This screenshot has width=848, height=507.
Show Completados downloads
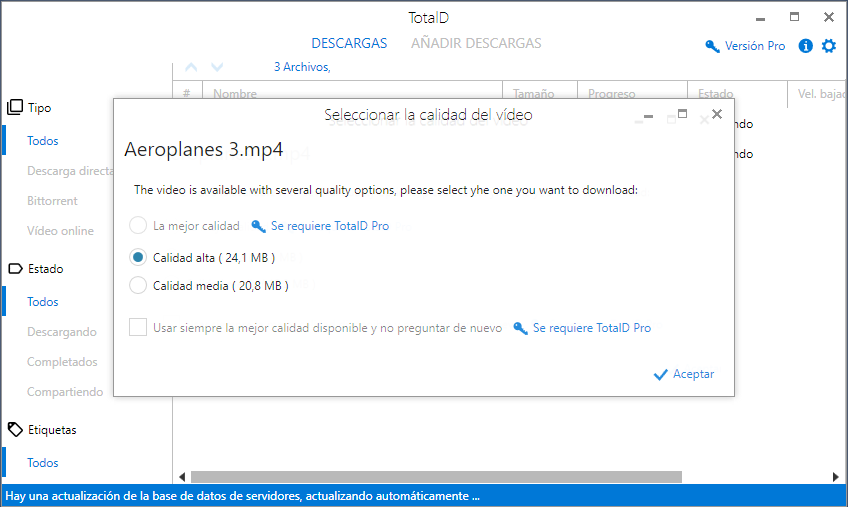point(62,362)
